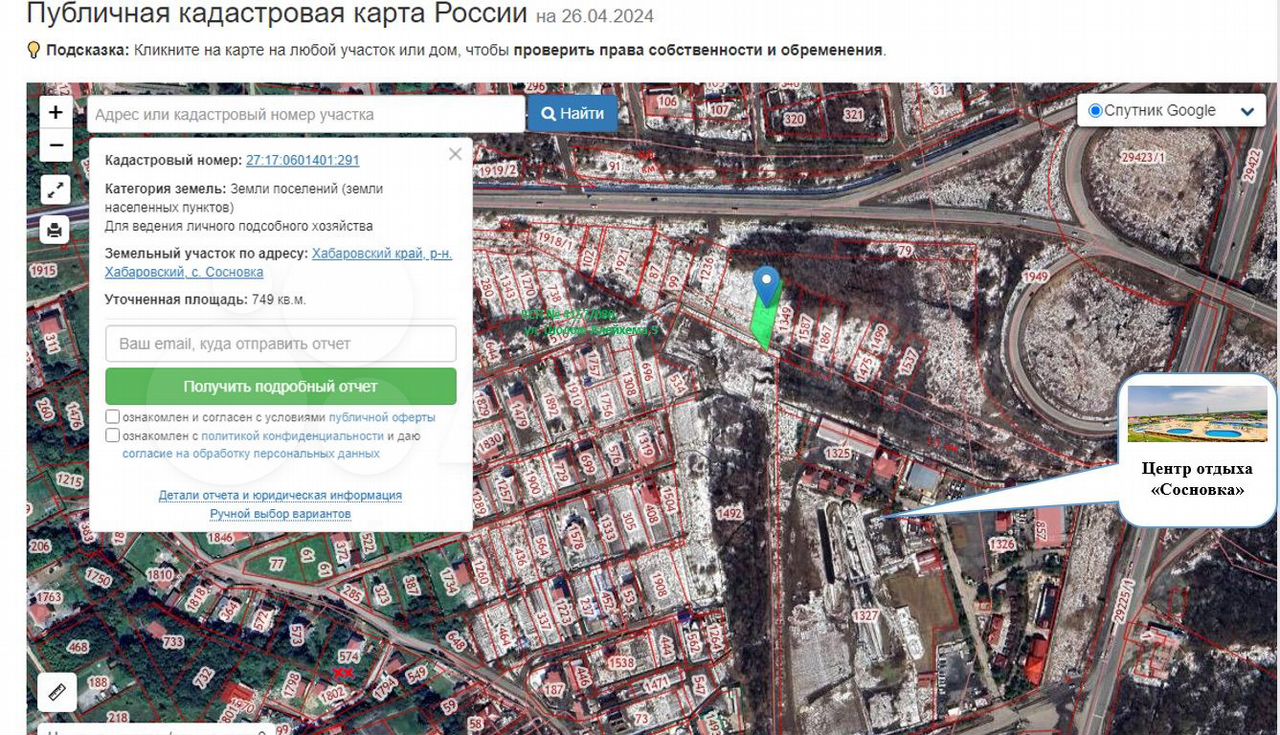
Task: Click the Найти search button
Action: (573, 114)
